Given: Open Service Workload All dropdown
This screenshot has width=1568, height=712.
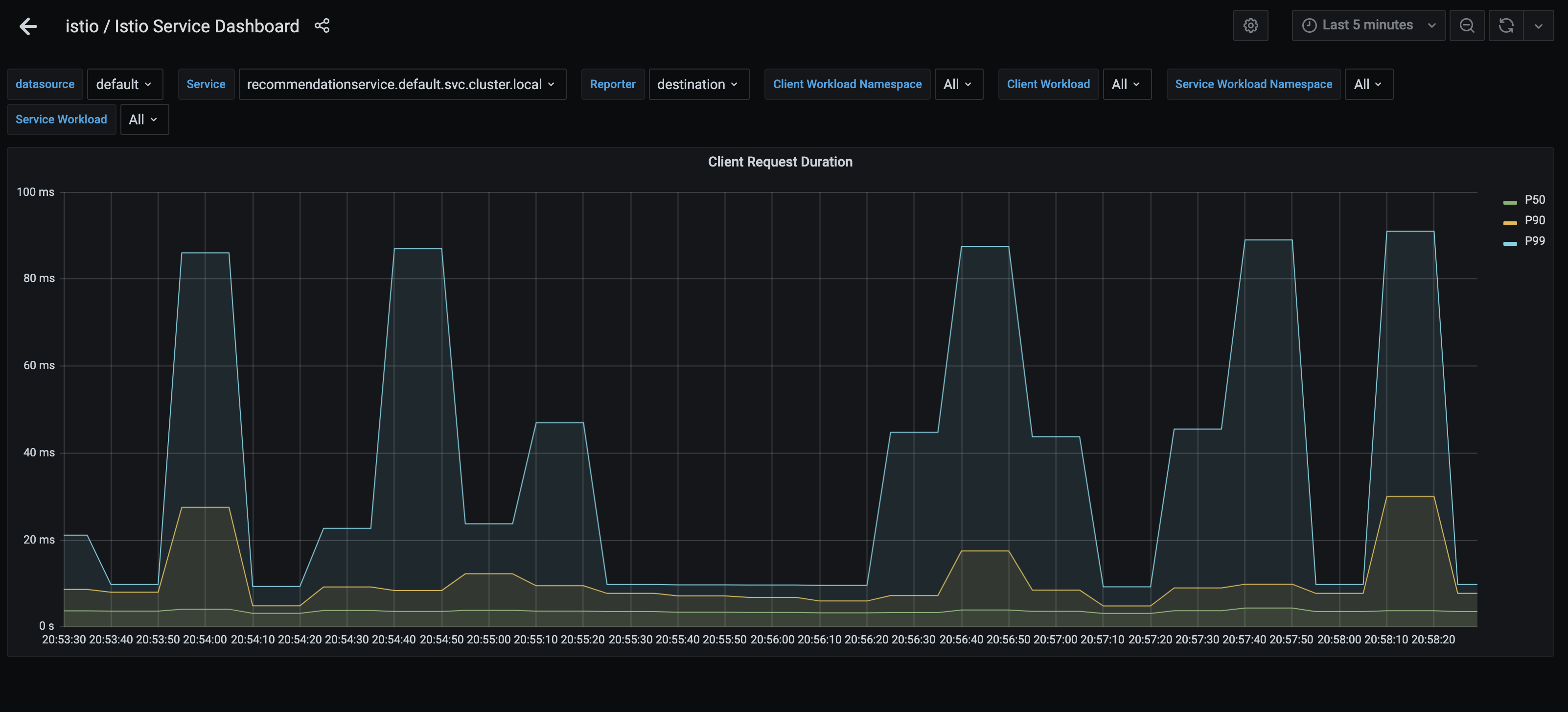Looking at the screenshot, I should click(144, 119).
